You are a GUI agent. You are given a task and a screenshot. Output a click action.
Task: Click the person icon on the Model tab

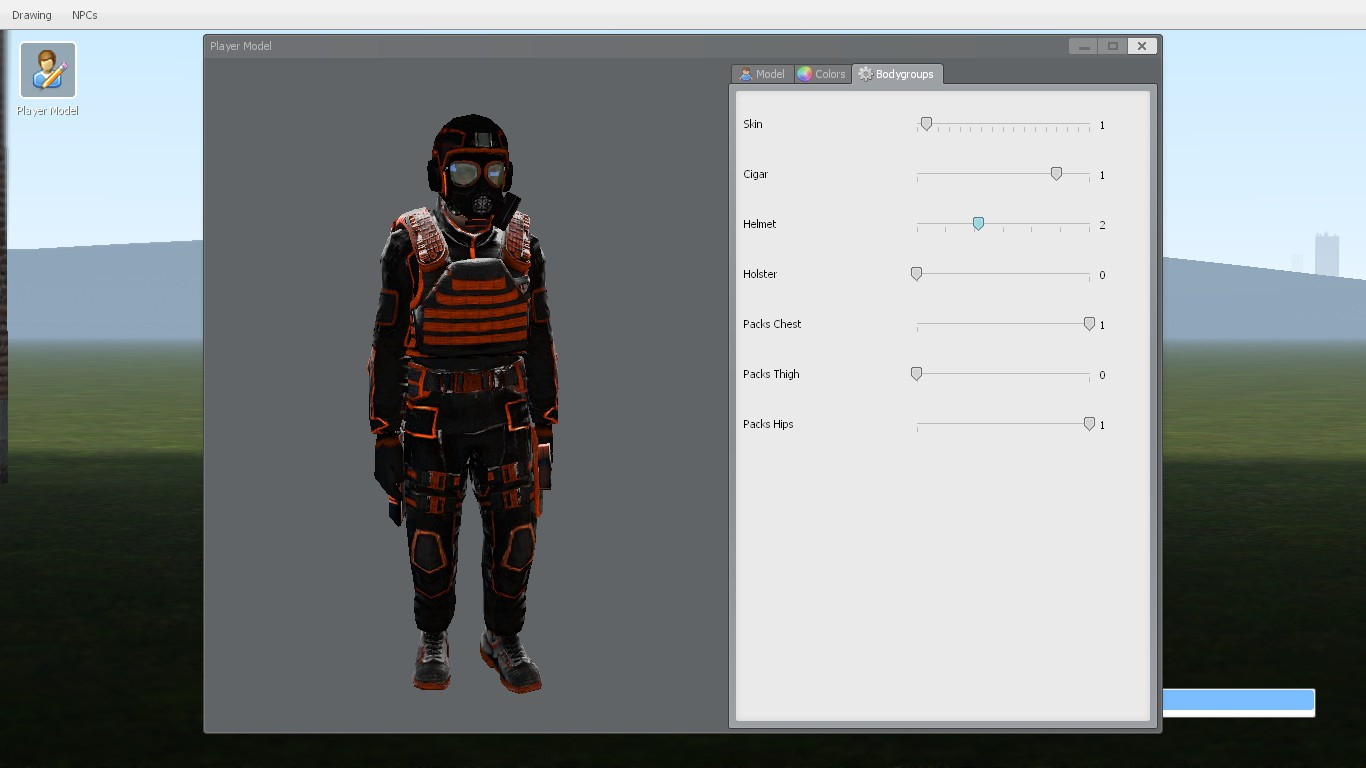(745, 73)
